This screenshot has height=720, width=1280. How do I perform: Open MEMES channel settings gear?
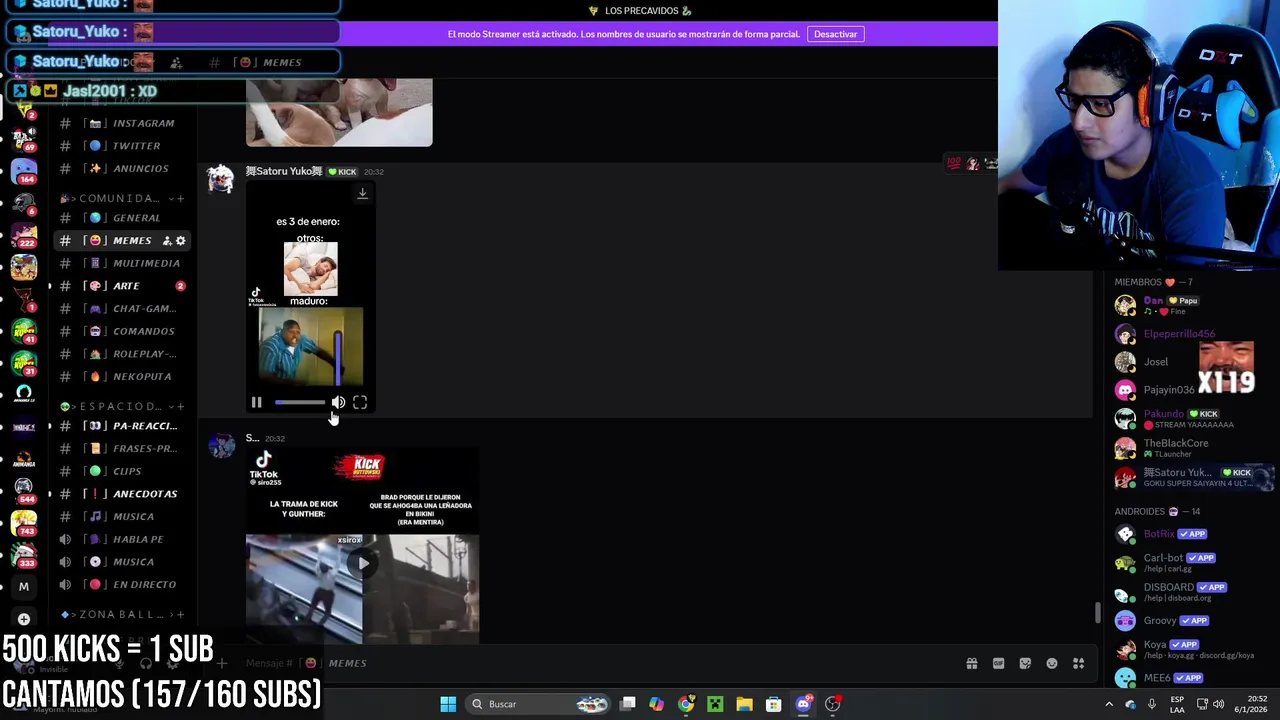181,241
